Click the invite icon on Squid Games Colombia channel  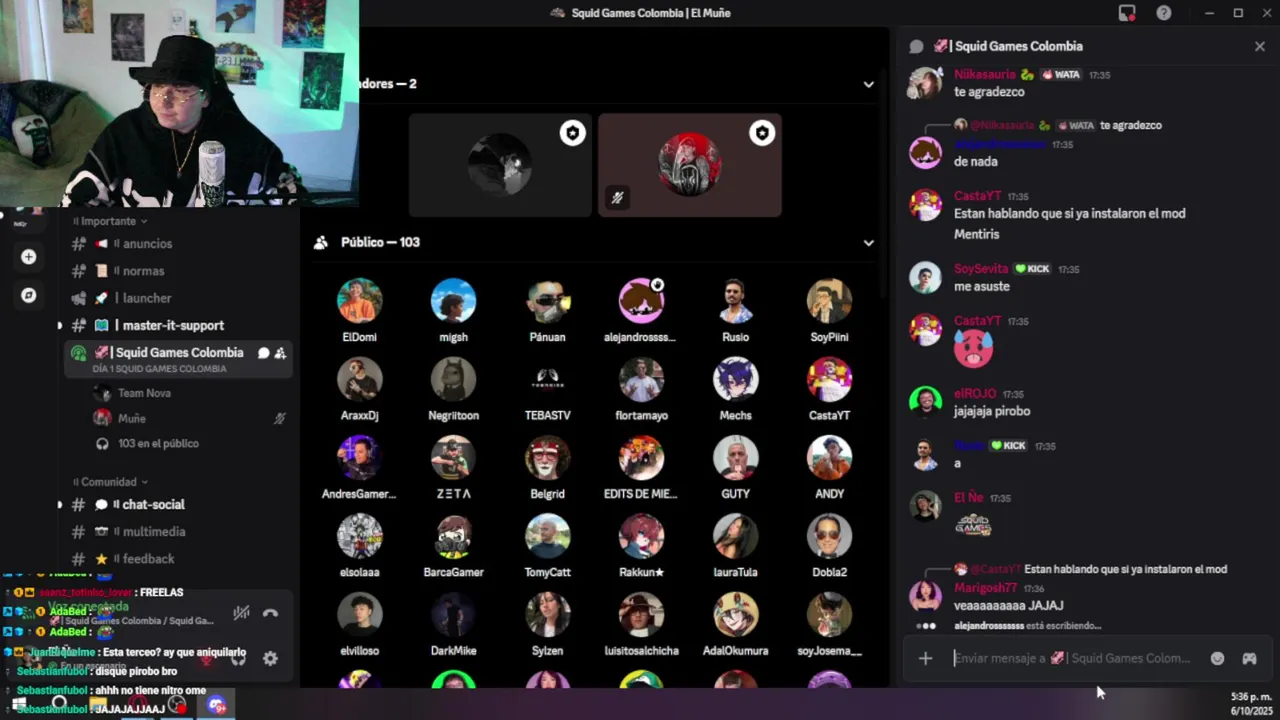point(280,353)
